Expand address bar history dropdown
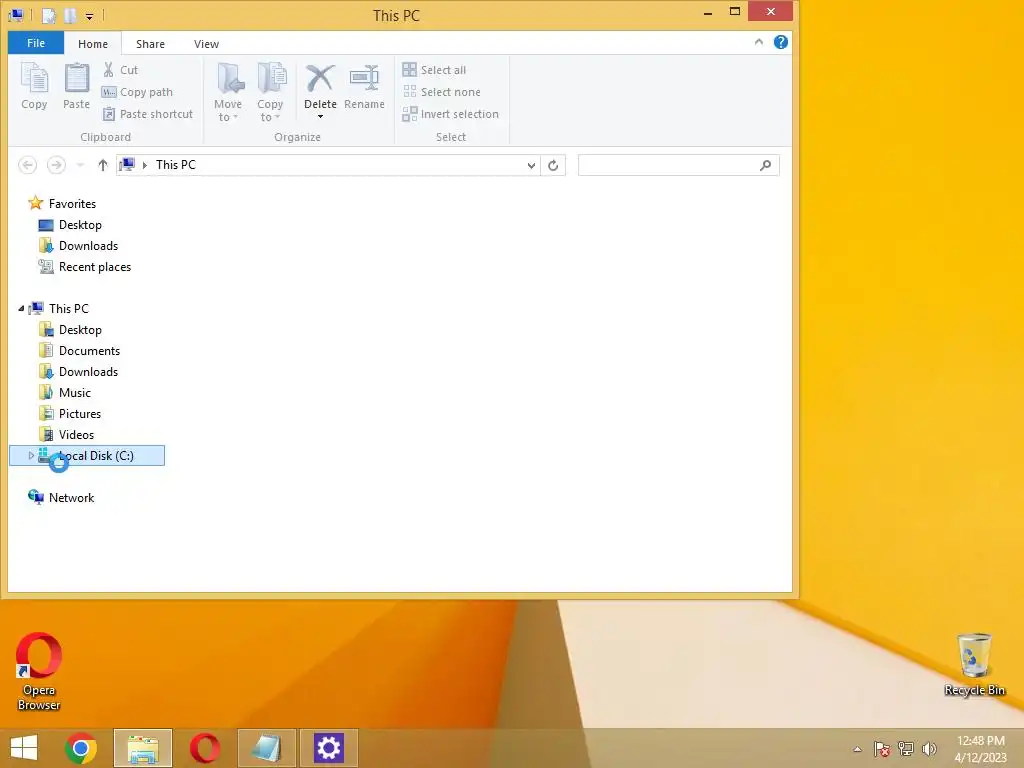Screen dimensions: 1024x768 tap(531, 165)
